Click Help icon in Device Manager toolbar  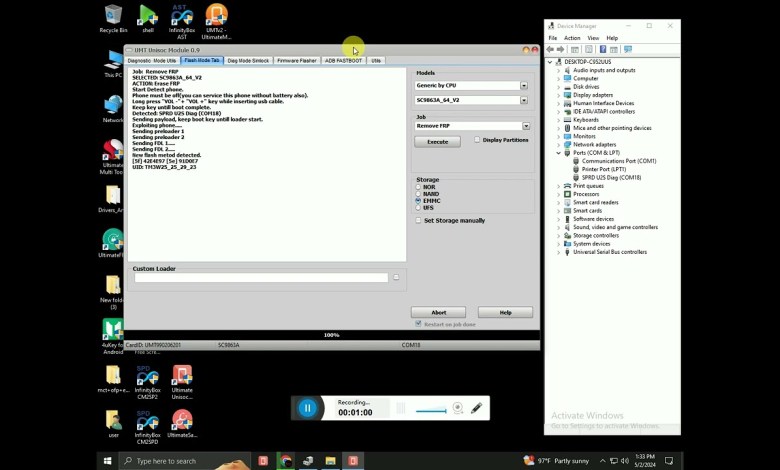pos(602,49)
